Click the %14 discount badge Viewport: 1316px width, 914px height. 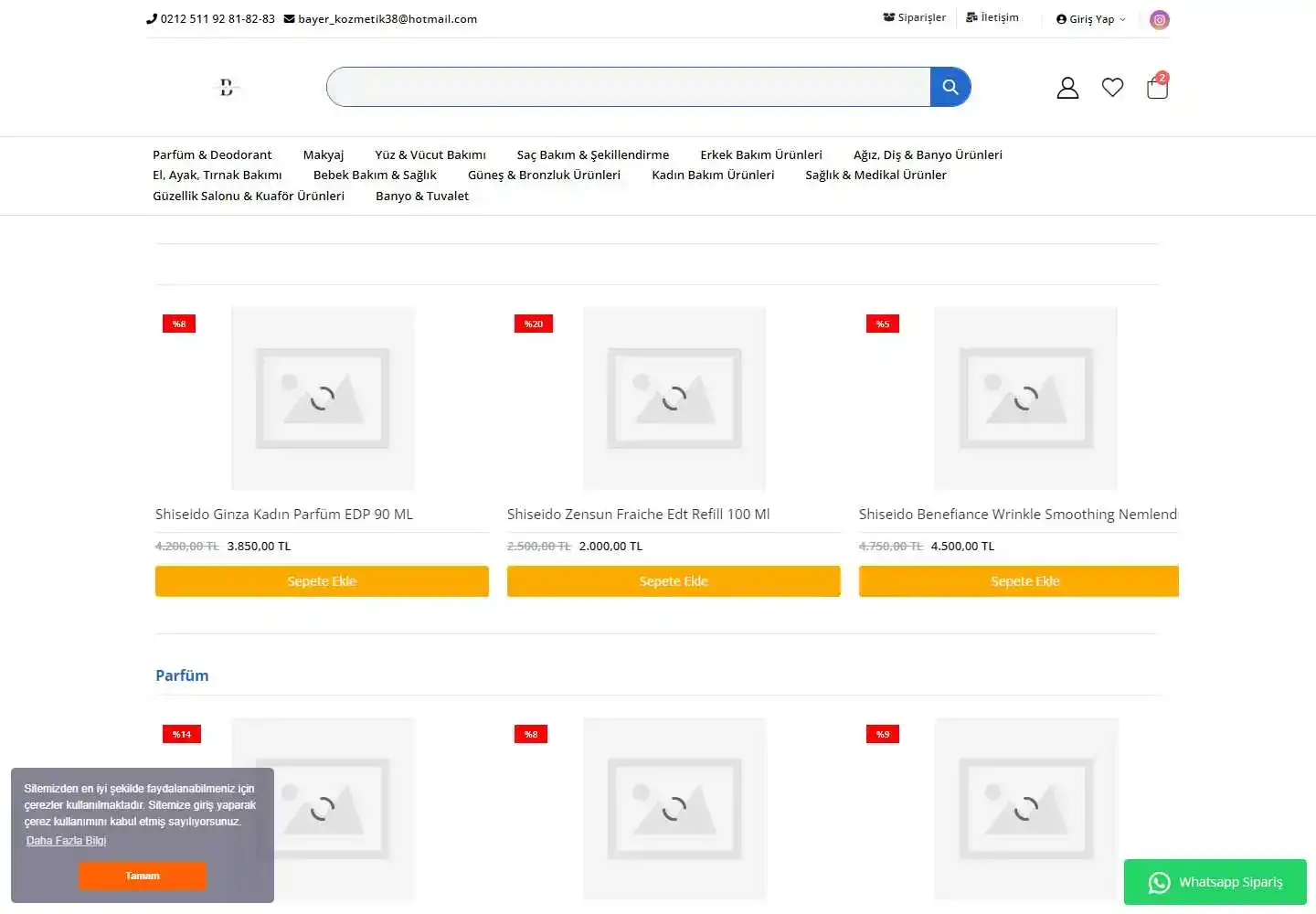coord(182,734)
